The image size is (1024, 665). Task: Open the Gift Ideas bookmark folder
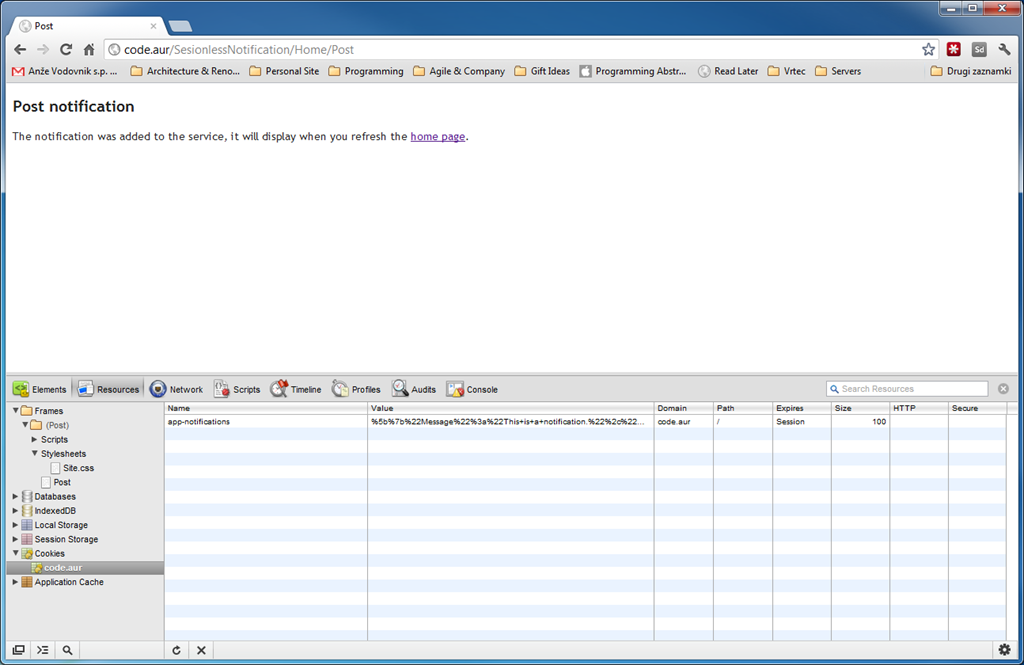point(542,71)
